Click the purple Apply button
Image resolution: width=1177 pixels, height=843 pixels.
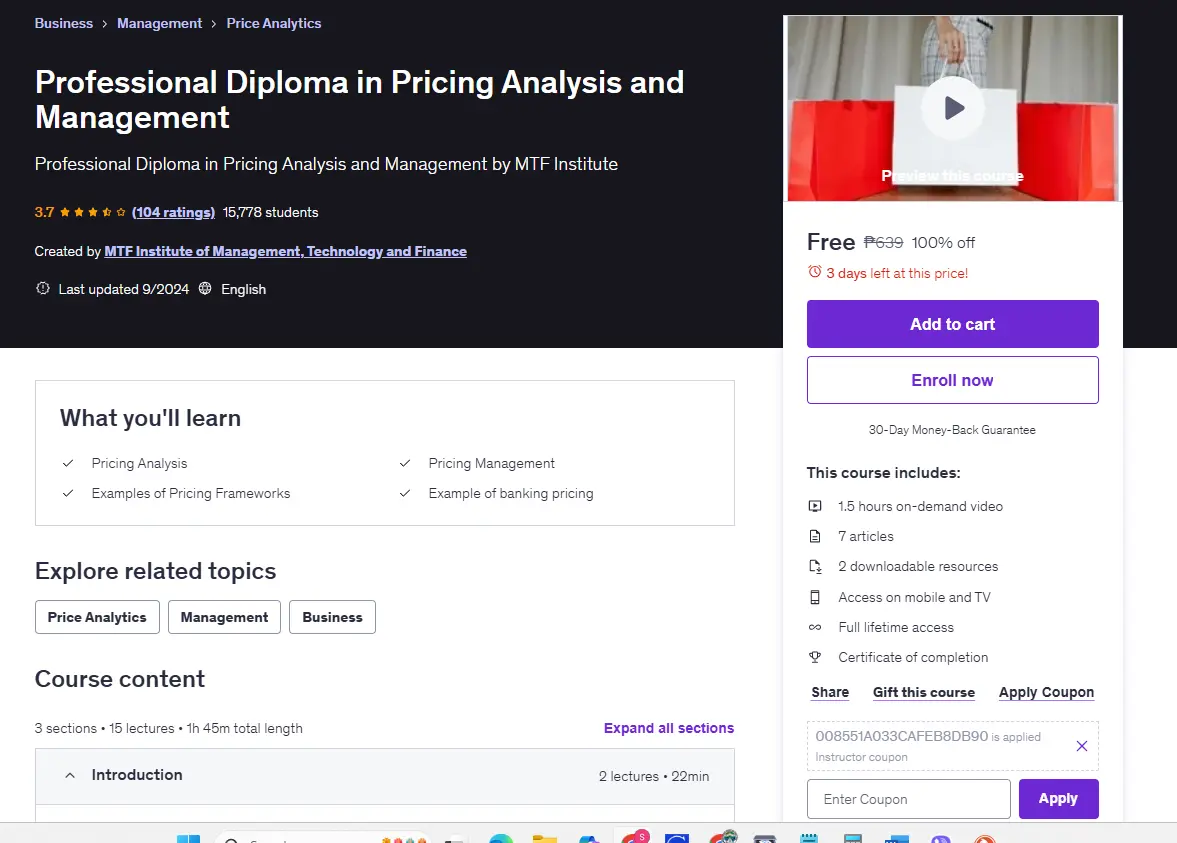1058,799
